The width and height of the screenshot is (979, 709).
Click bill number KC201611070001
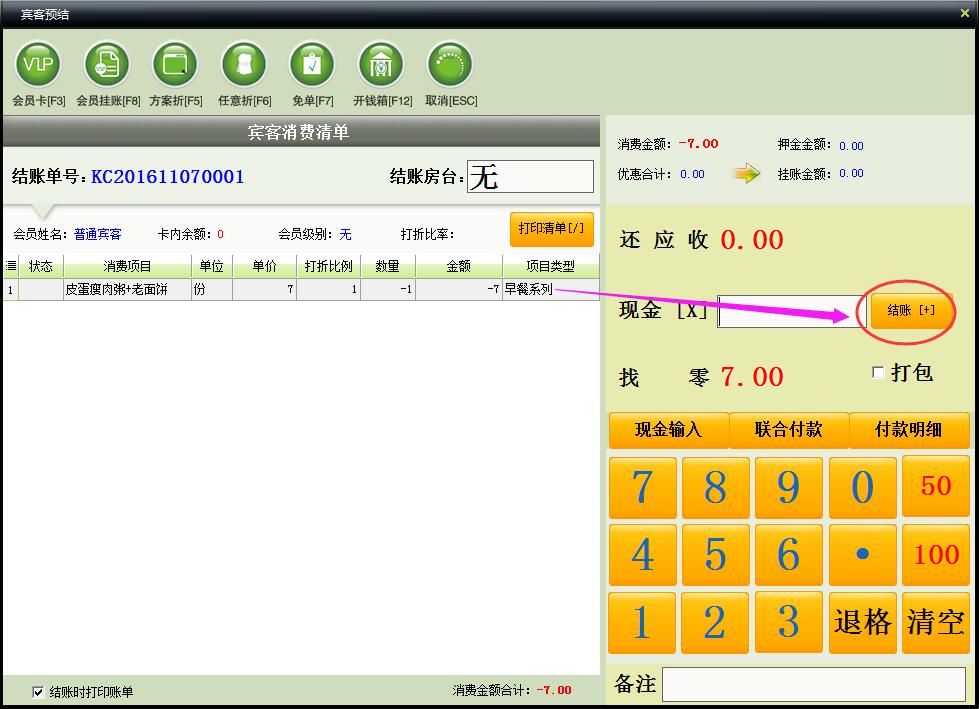(167, 177)
